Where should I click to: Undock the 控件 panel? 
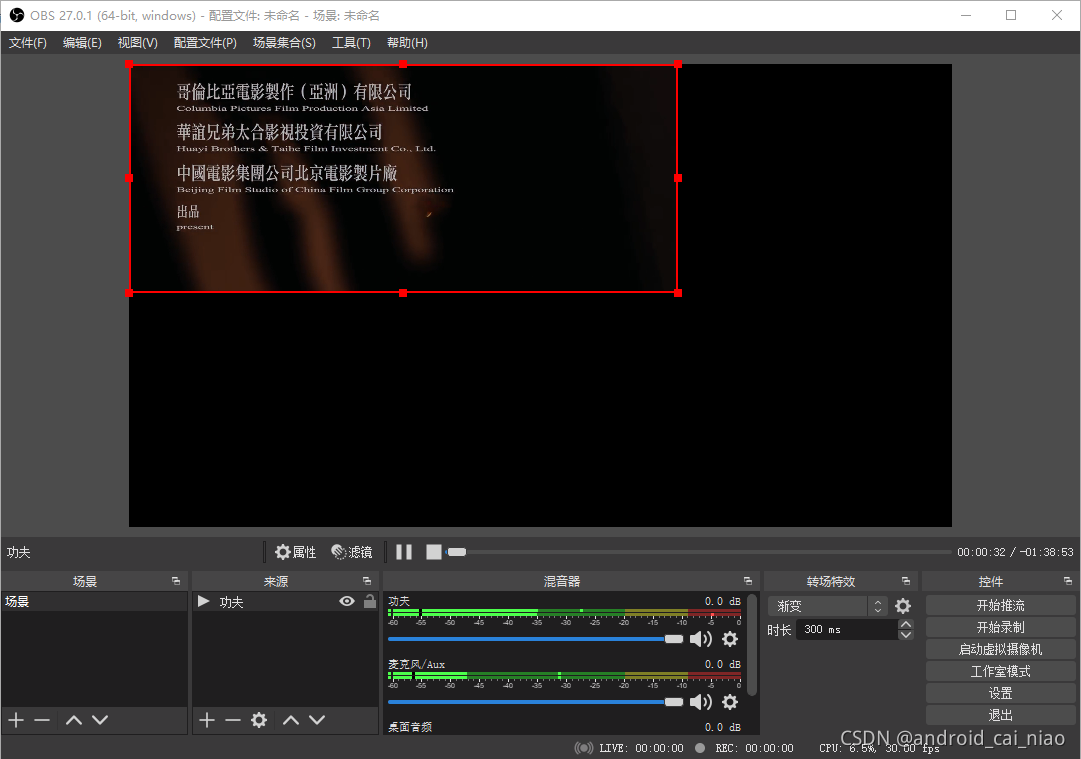pyautogui.click(x=1068, y=581)
